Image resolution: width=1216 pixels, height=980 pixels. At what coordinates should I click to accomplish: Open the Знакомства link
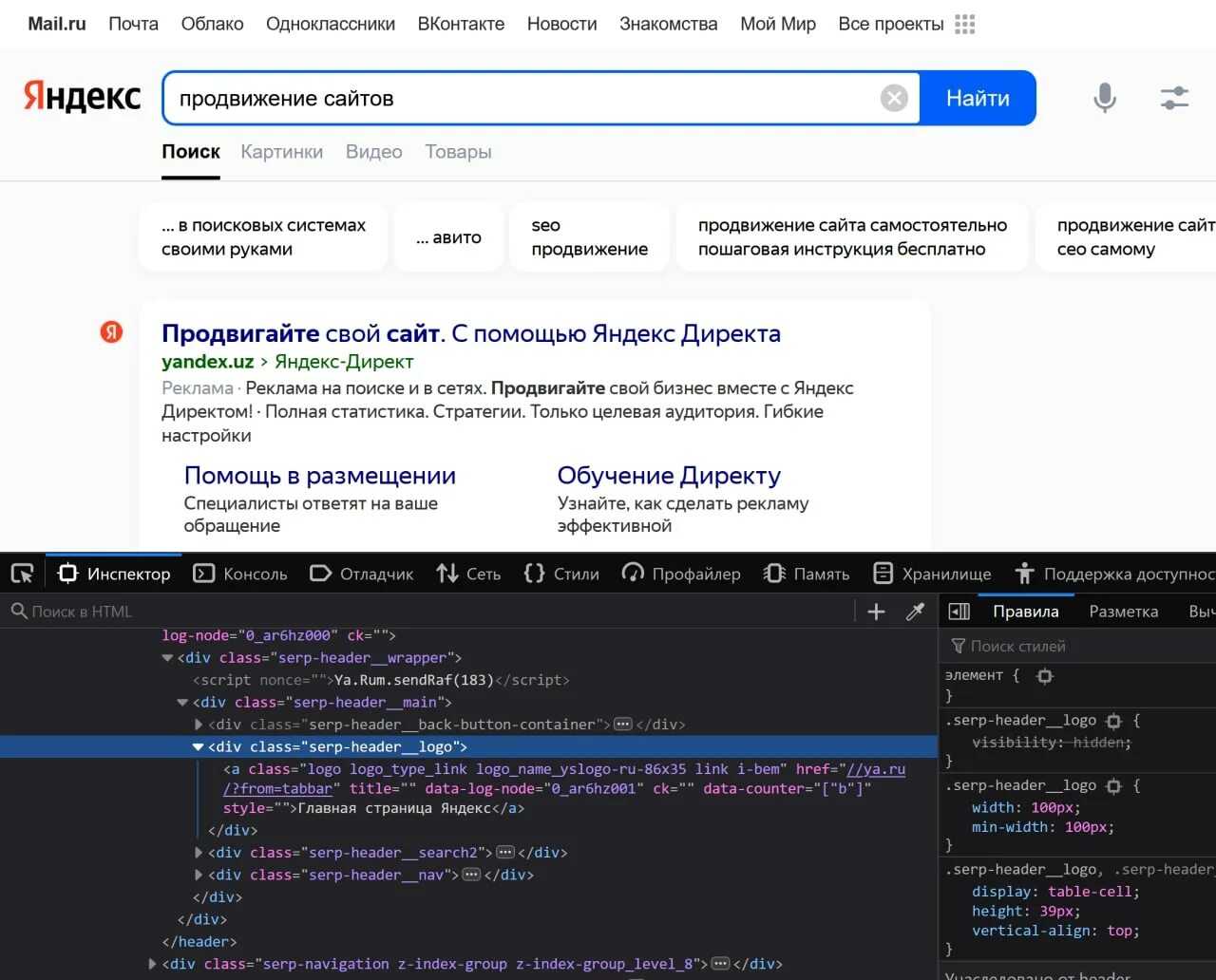pos(669,24)
